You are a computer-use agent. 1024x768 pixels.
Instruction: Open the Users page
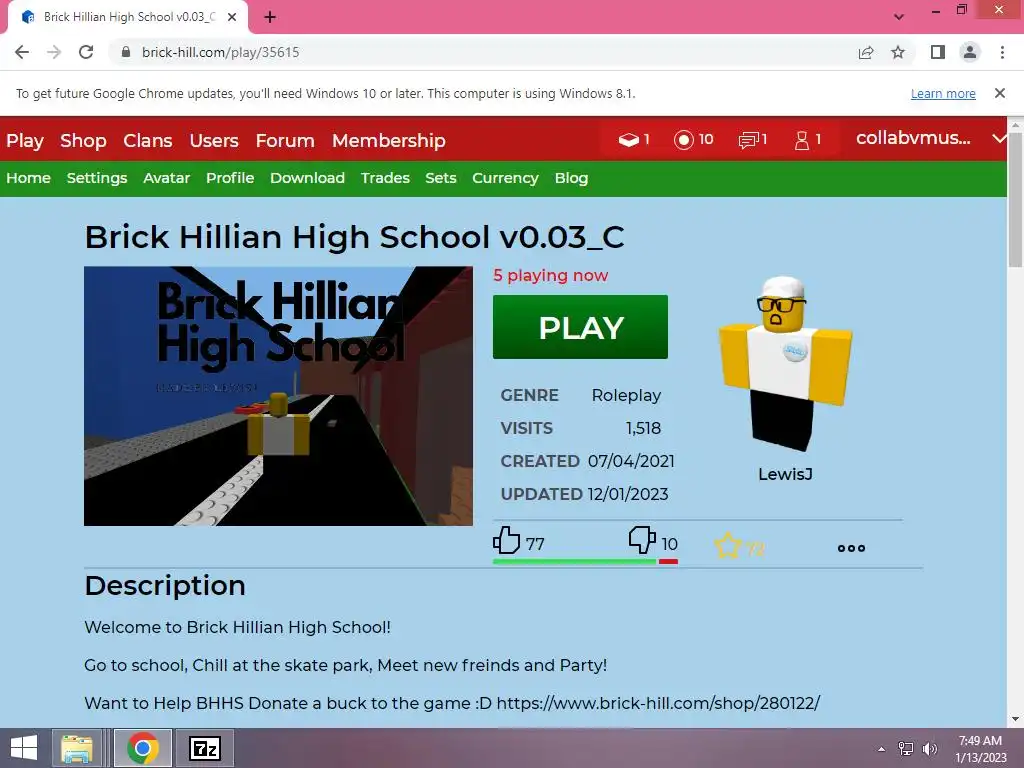pos(214,140)
